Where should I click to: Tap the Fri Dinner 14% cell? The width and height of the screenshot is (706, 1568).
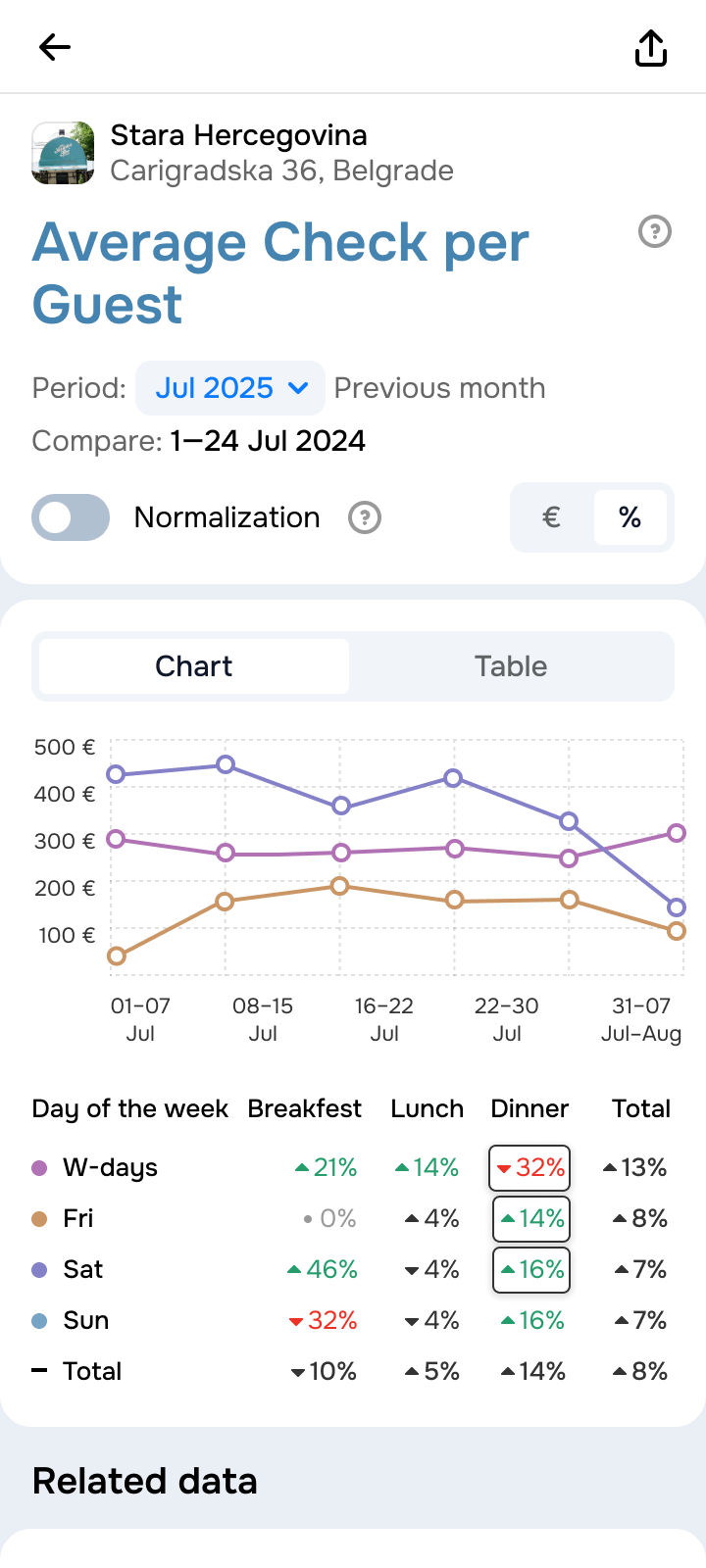[530, 1218]
